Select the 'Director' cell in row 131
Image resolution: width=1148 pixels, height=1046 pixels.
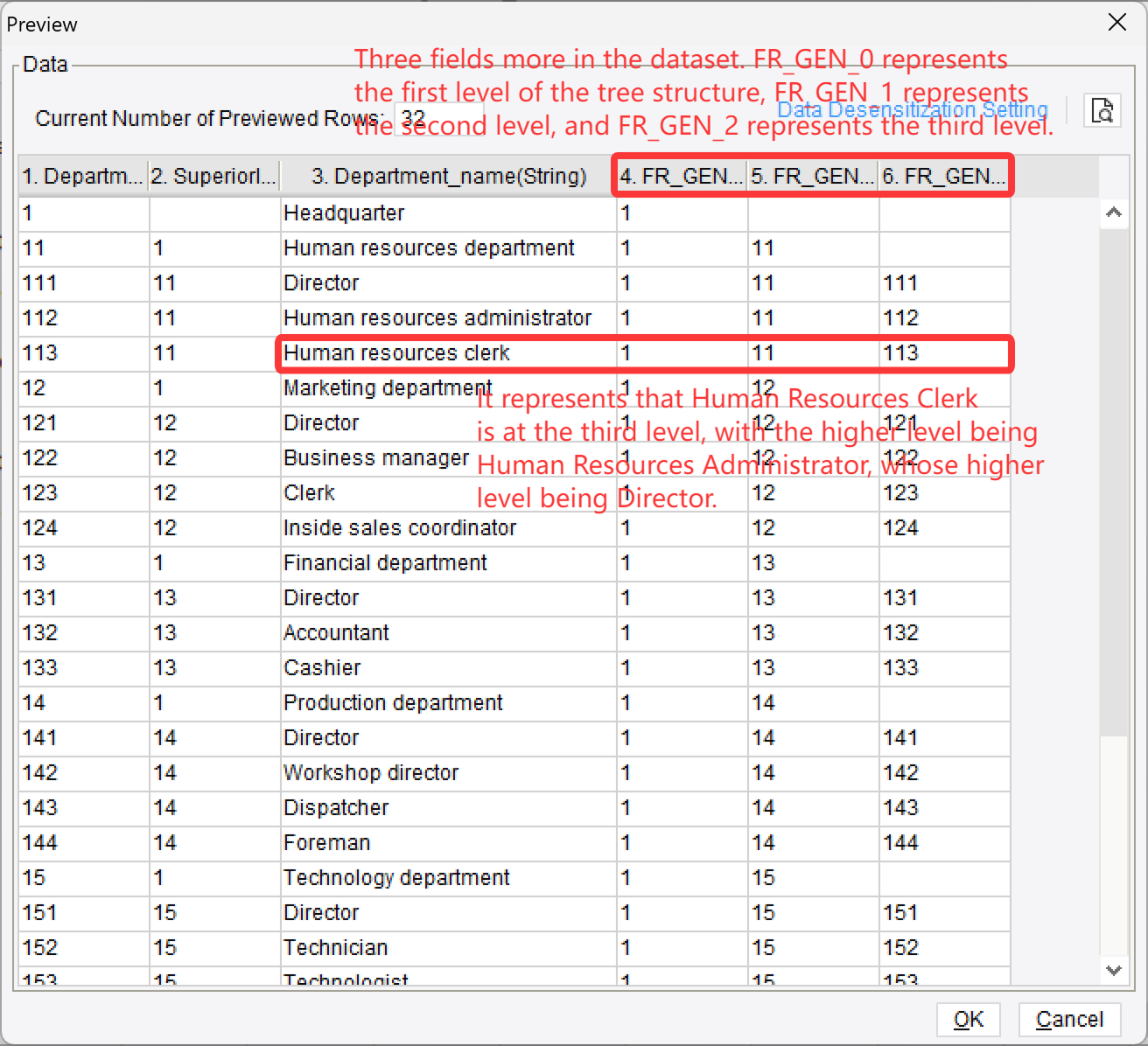449,598
